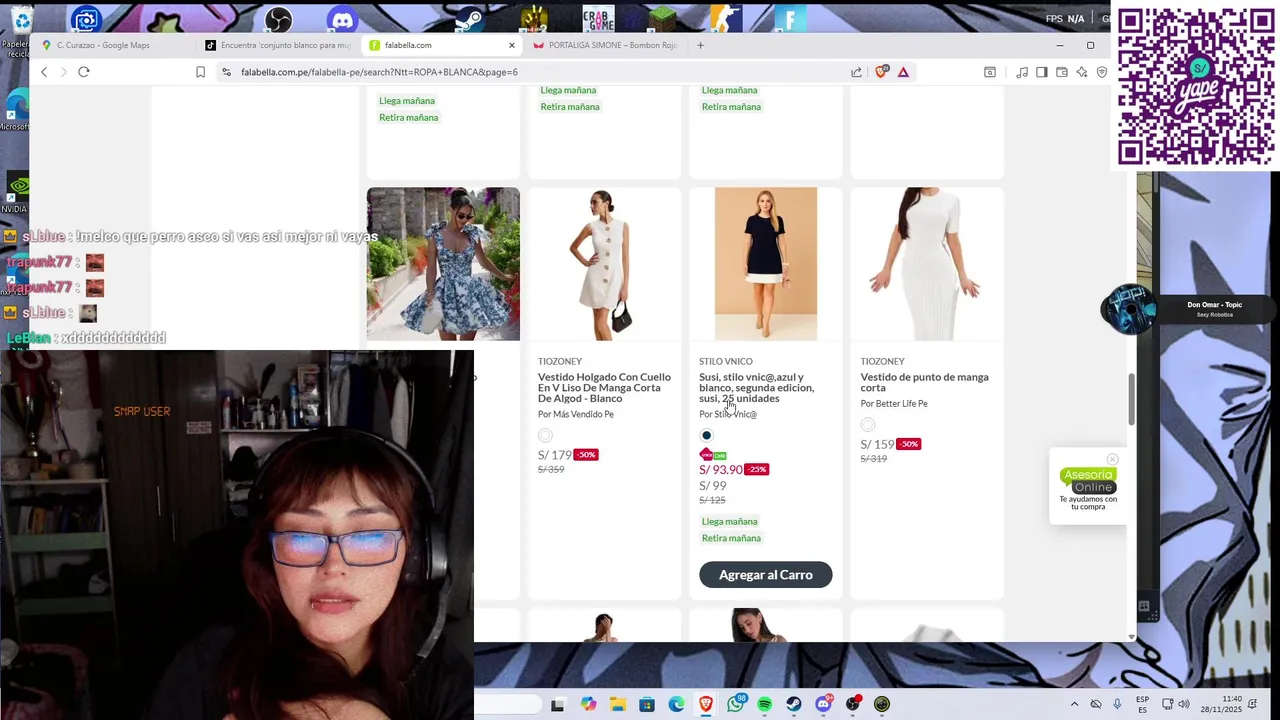Image resolution: width=1280 pixels, height=720 pixels.
Task: Open Asesoria Online help widget
Action: click(1088, 489)
